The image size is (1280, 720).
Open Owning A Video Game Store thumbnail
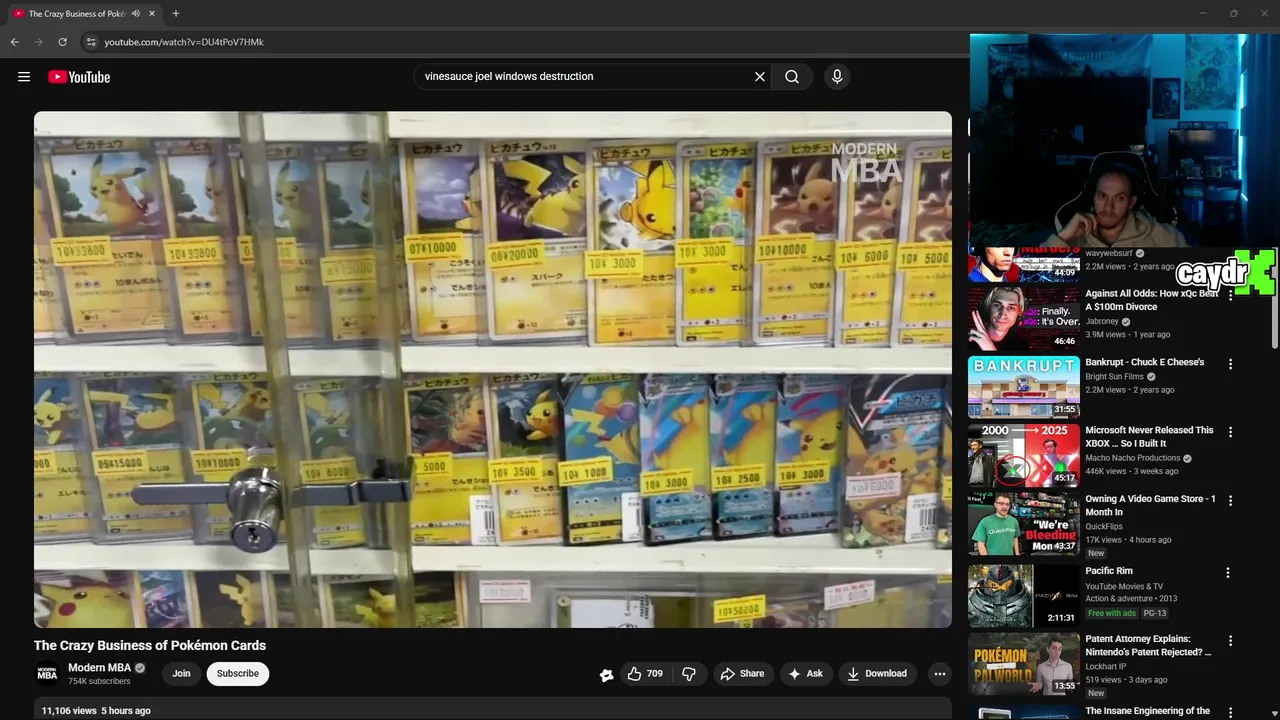[x=1024, y=524]
